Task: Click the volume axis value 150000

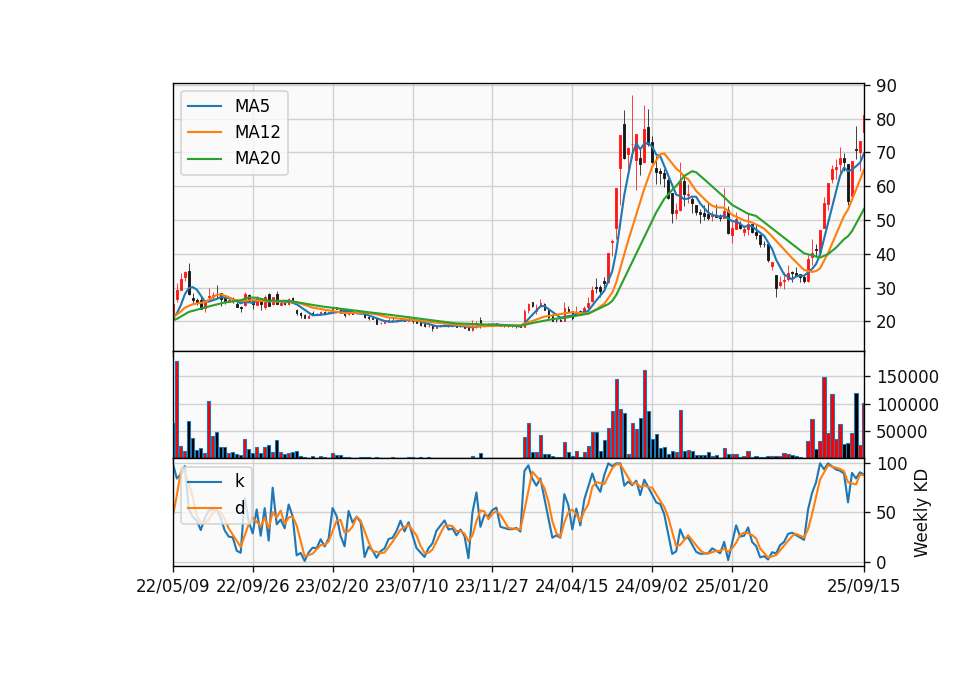Action: [x=908, y=377]
